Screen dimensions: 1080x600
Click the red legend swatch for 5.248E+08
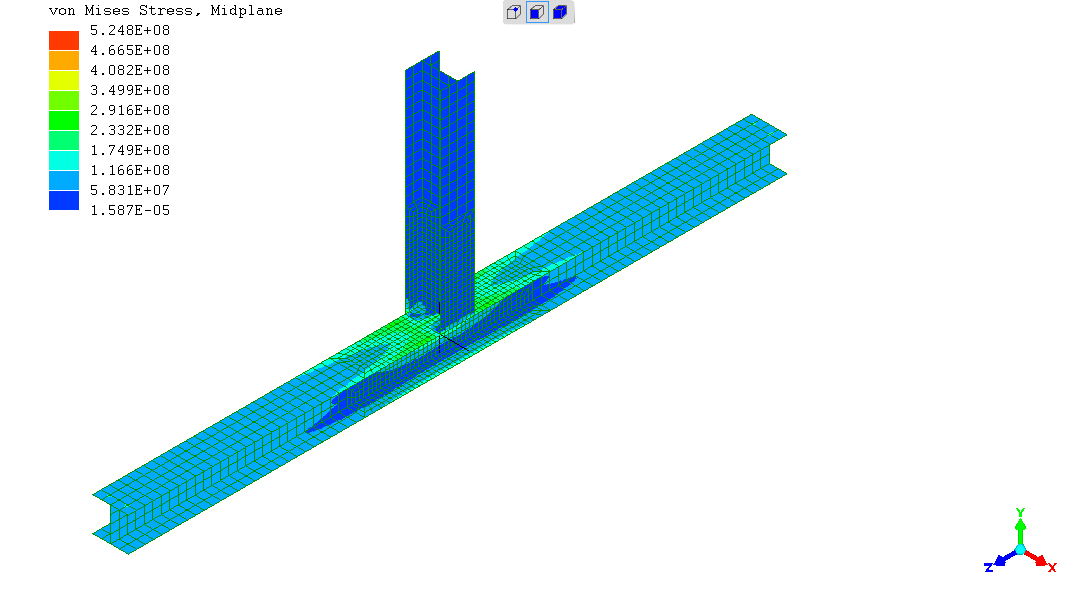[64, 40]
